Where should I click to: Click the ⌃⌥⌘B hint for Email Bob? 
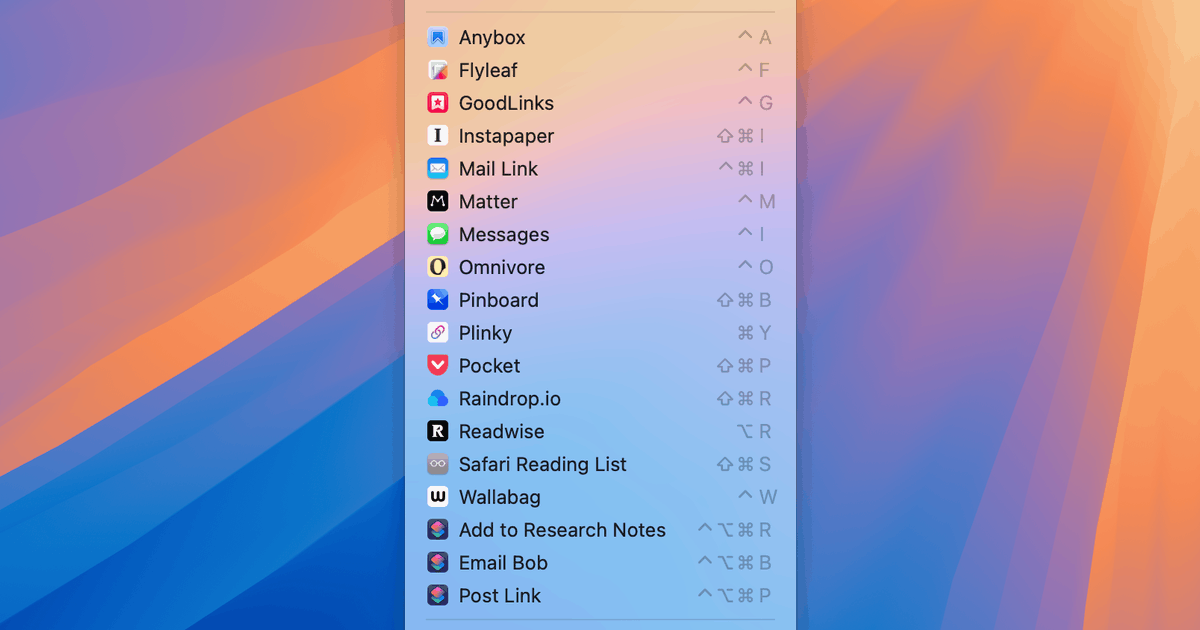coord(734,563)
